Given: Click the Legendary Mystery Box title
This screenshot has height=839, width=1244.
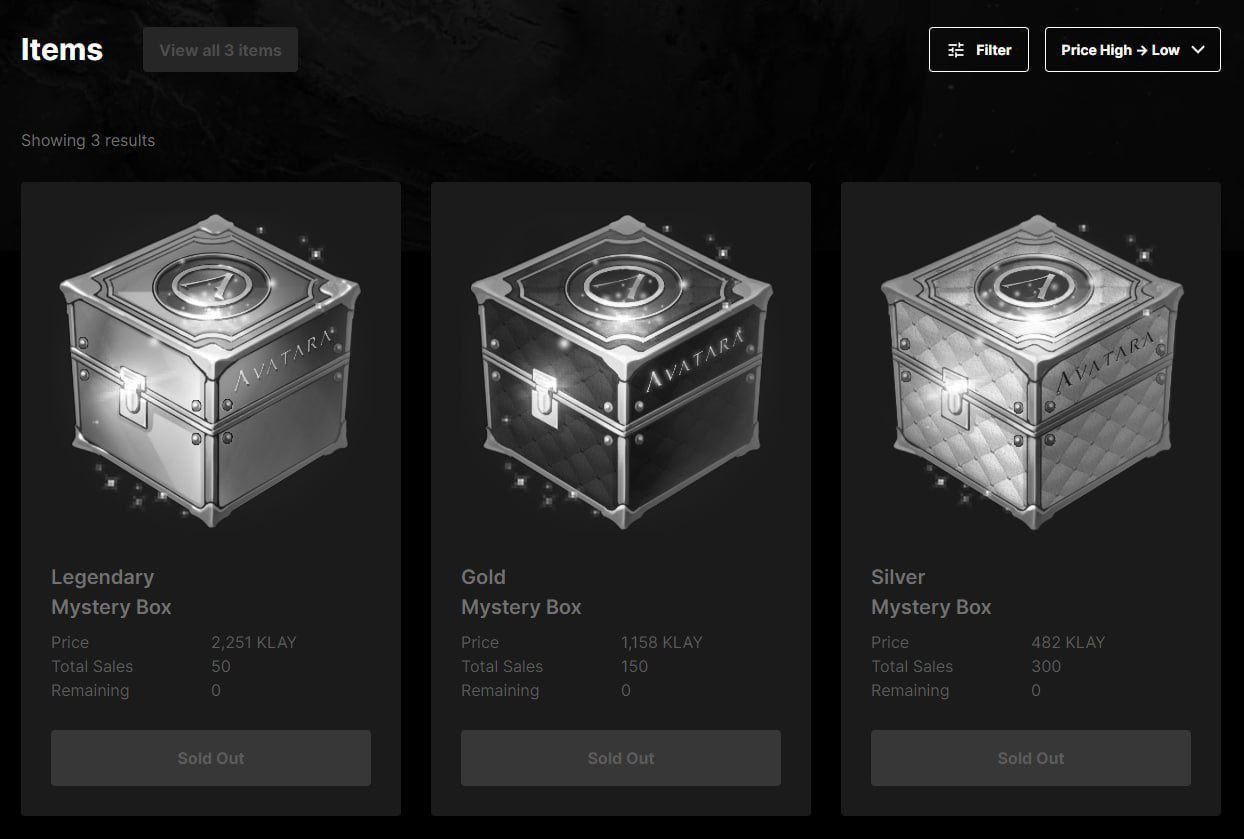Looking at the screenshot, I should click(x=111, y=592).
